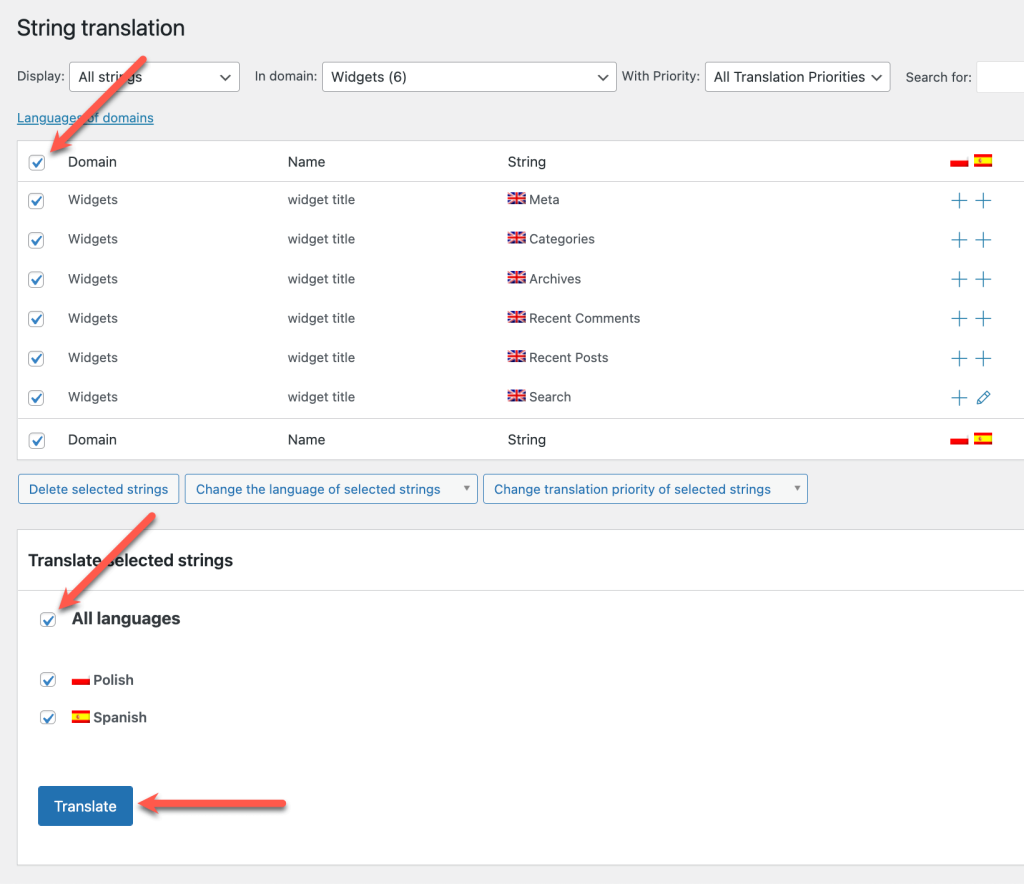The image size is (1024, 884).
Task: Open All Translation Priorities dropdown
Action: point(797,77)
